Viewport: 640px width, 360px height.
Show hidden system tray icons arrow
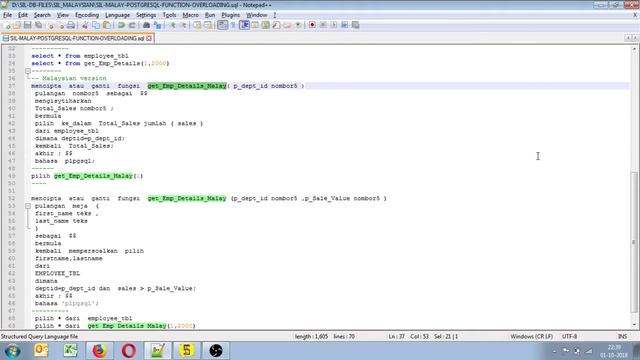tap(554, 351)
